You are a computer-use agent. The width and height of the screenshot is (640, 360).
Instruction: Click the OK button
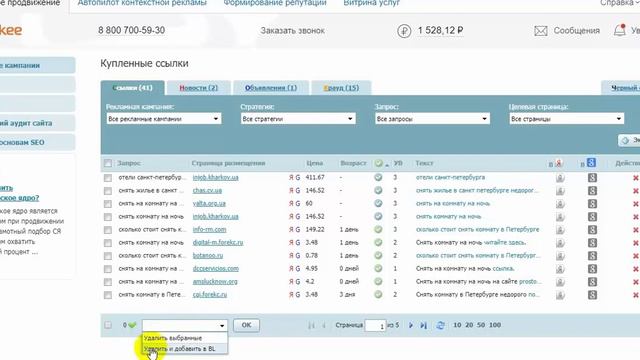coord(246,325)
